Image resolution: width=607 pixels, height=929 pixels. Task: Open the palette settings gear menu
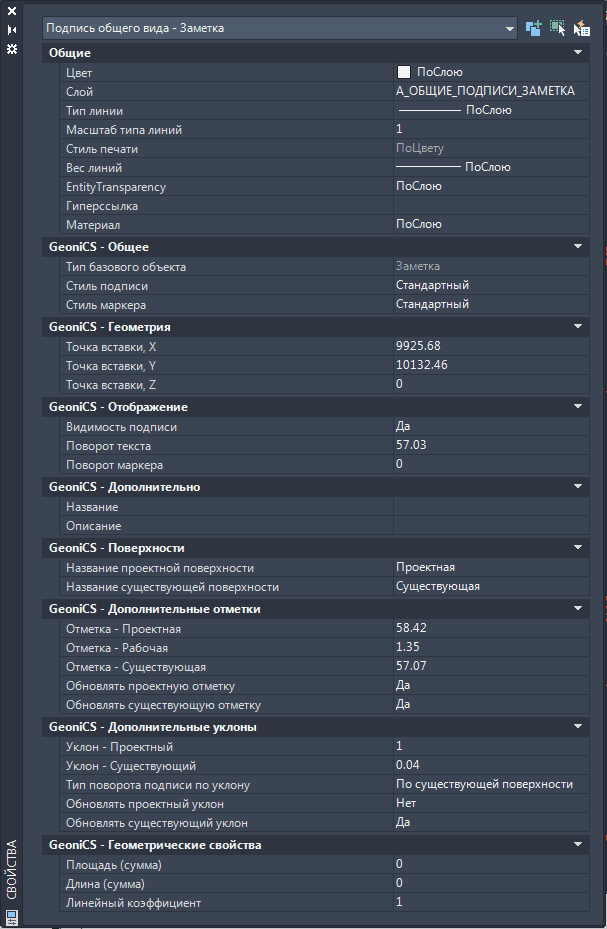tap(12, 48)
